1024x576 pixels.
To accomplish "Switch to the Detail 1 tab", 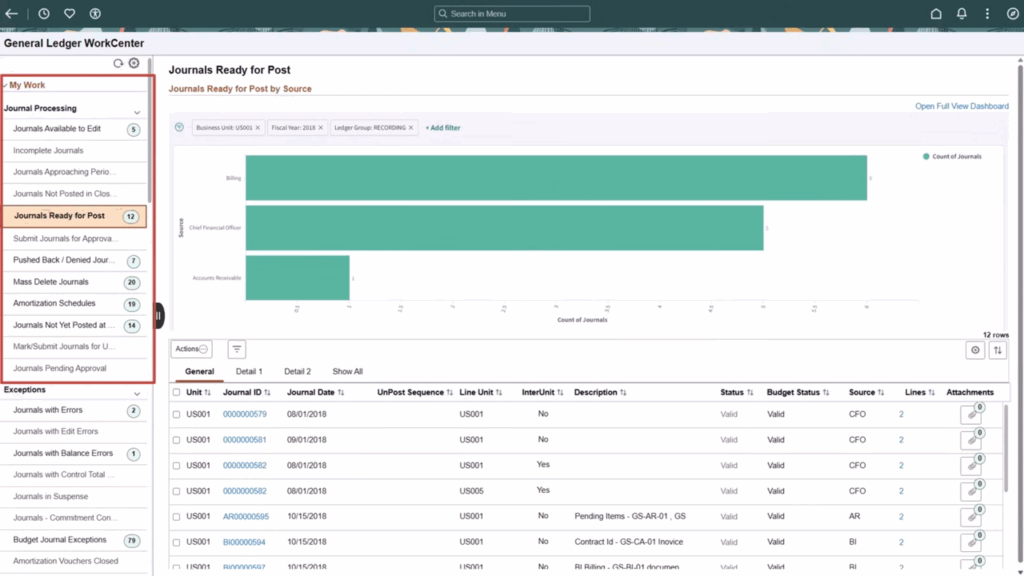I will 249,371.
